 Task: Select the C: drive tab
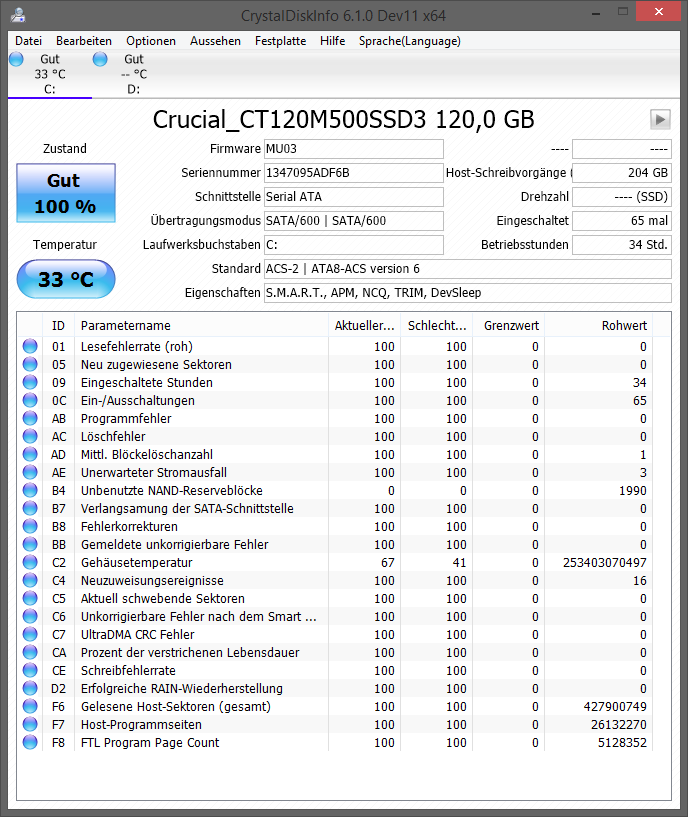point(50,74)
